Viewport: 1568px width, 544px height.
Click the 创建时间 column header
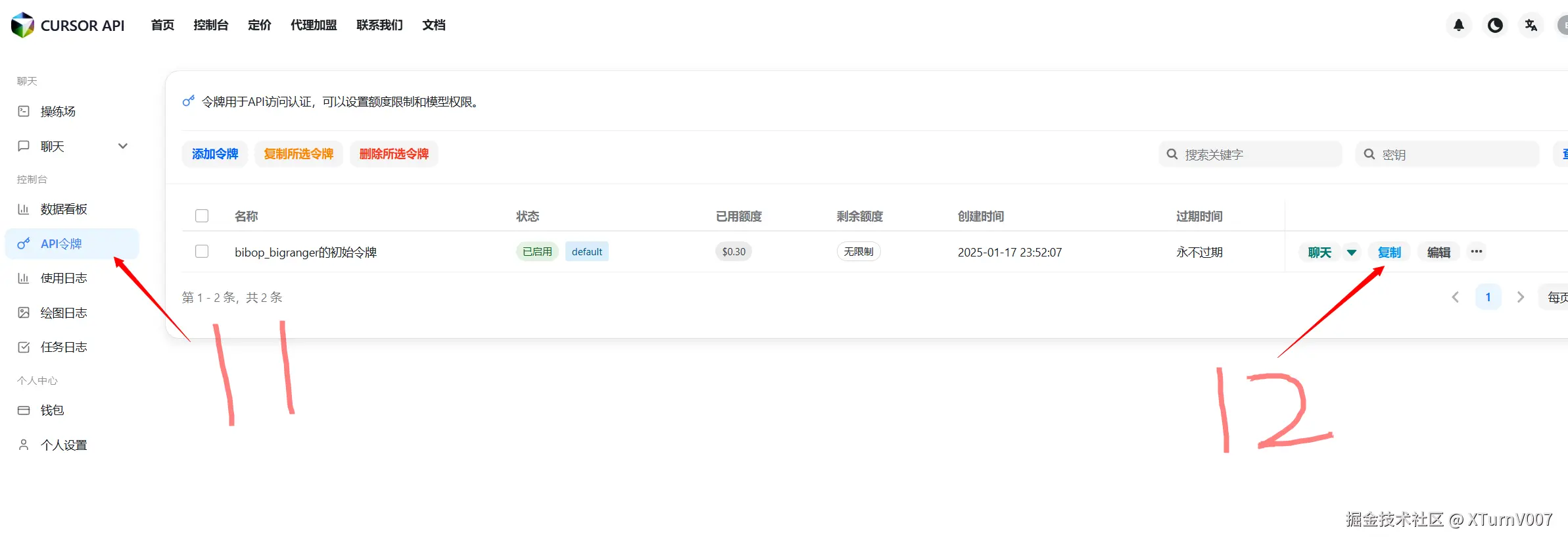click(981, 216)
